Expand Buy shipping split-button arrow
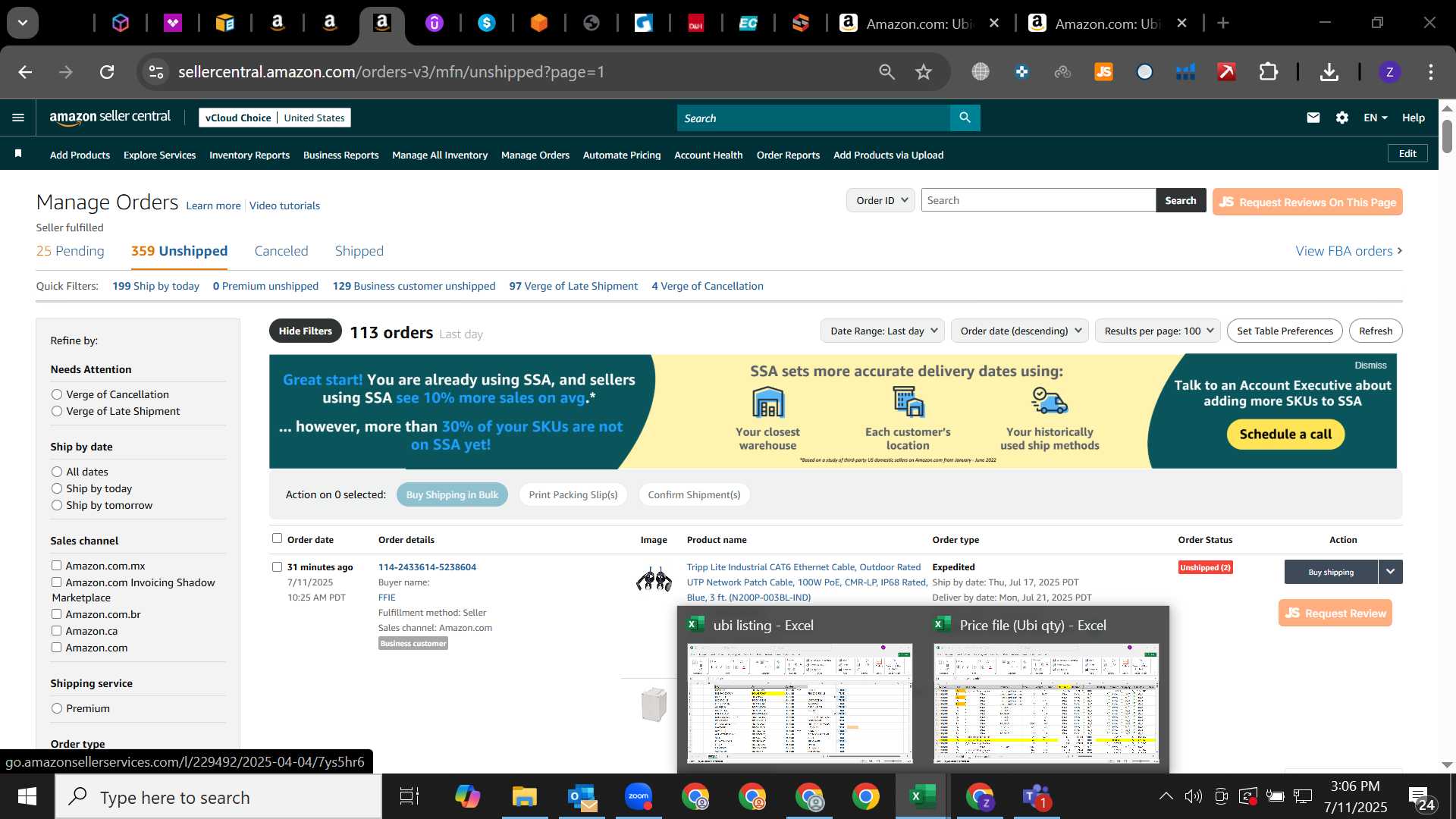The height and width of the screenshot is (819, 1456). click(1390, 572)
